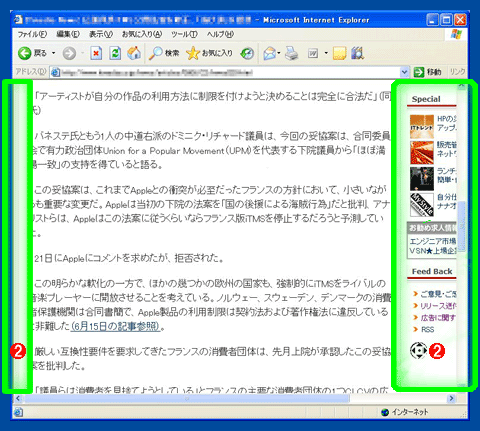Open the 自分仕 link beside MyStyle
480x431 pixels.
447,201
